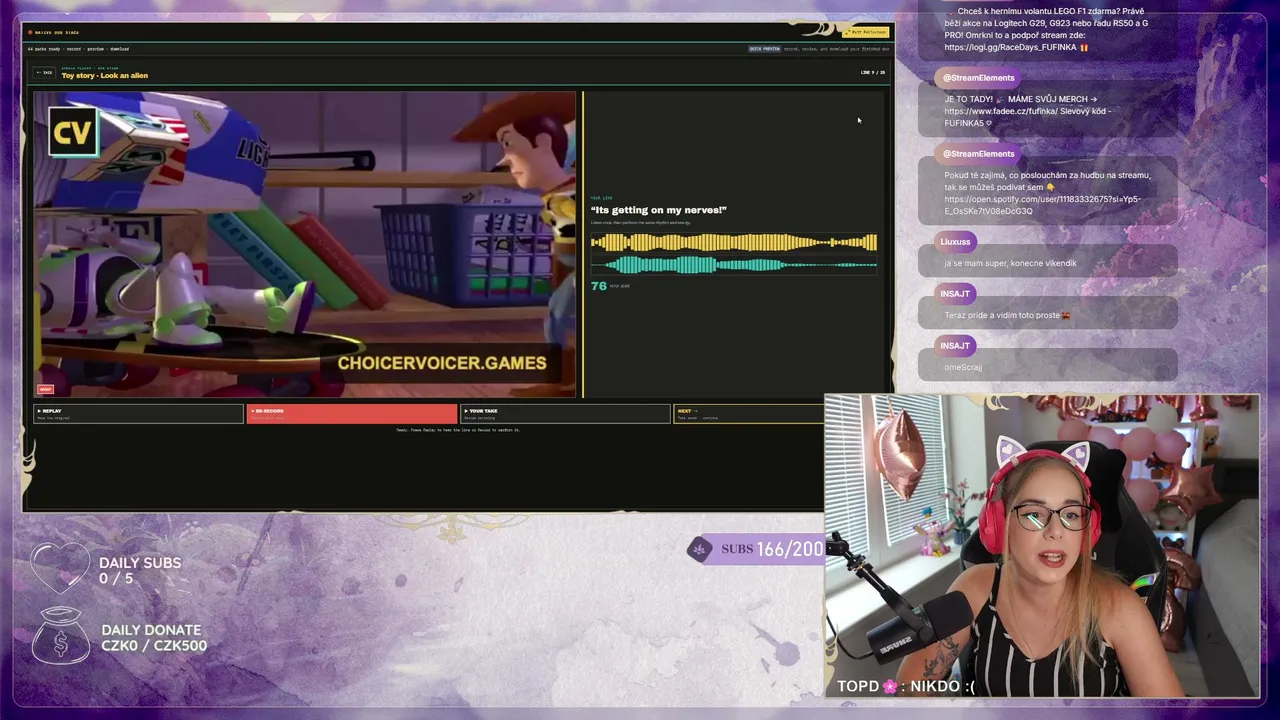The image size is (1280, 720).
Task: Click the "Daily Subs 0 / 5" text
Action: pyautogui.click(x=140, y=570)
